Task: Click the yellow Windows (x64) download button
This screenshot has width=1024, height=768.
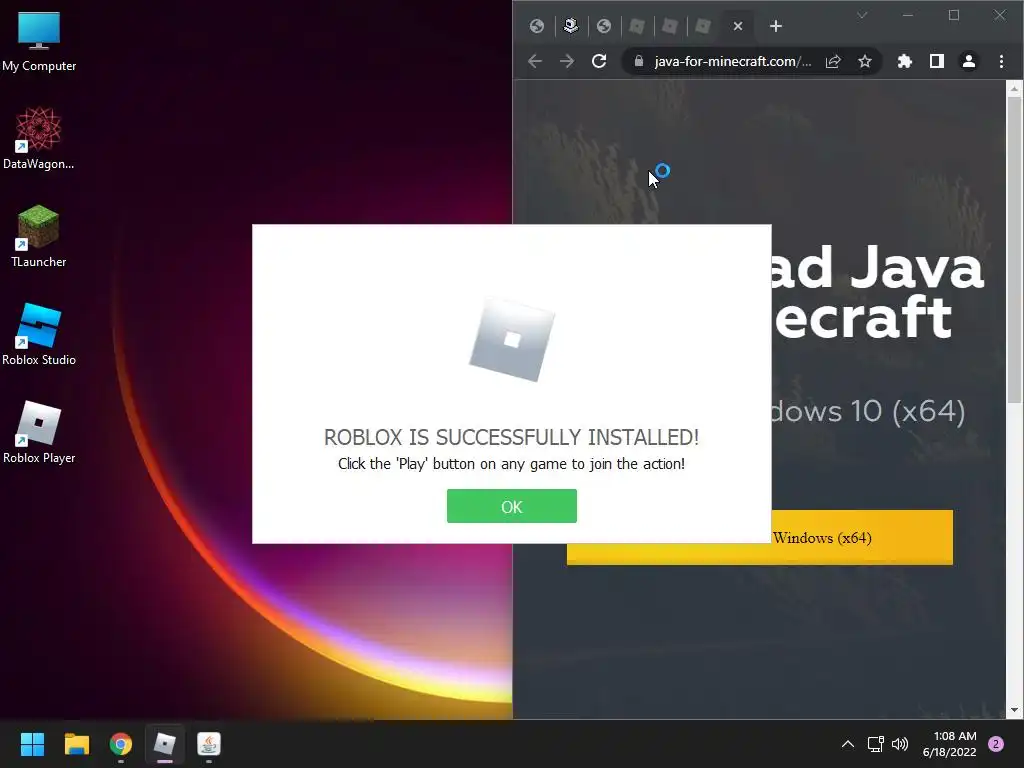Action: coord(760,537)
